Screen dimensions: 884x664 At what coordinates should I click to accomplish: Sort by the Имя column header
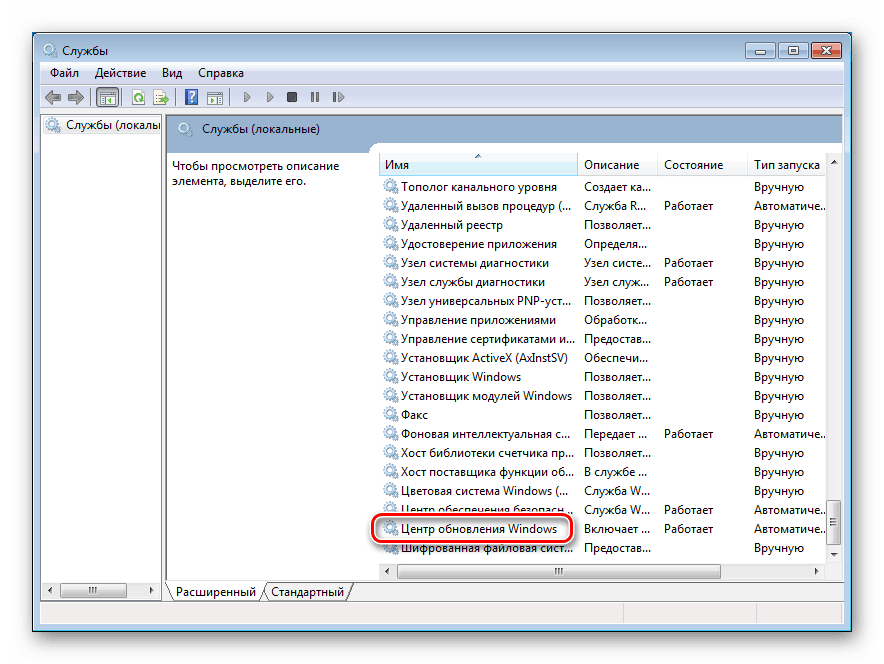478,165
